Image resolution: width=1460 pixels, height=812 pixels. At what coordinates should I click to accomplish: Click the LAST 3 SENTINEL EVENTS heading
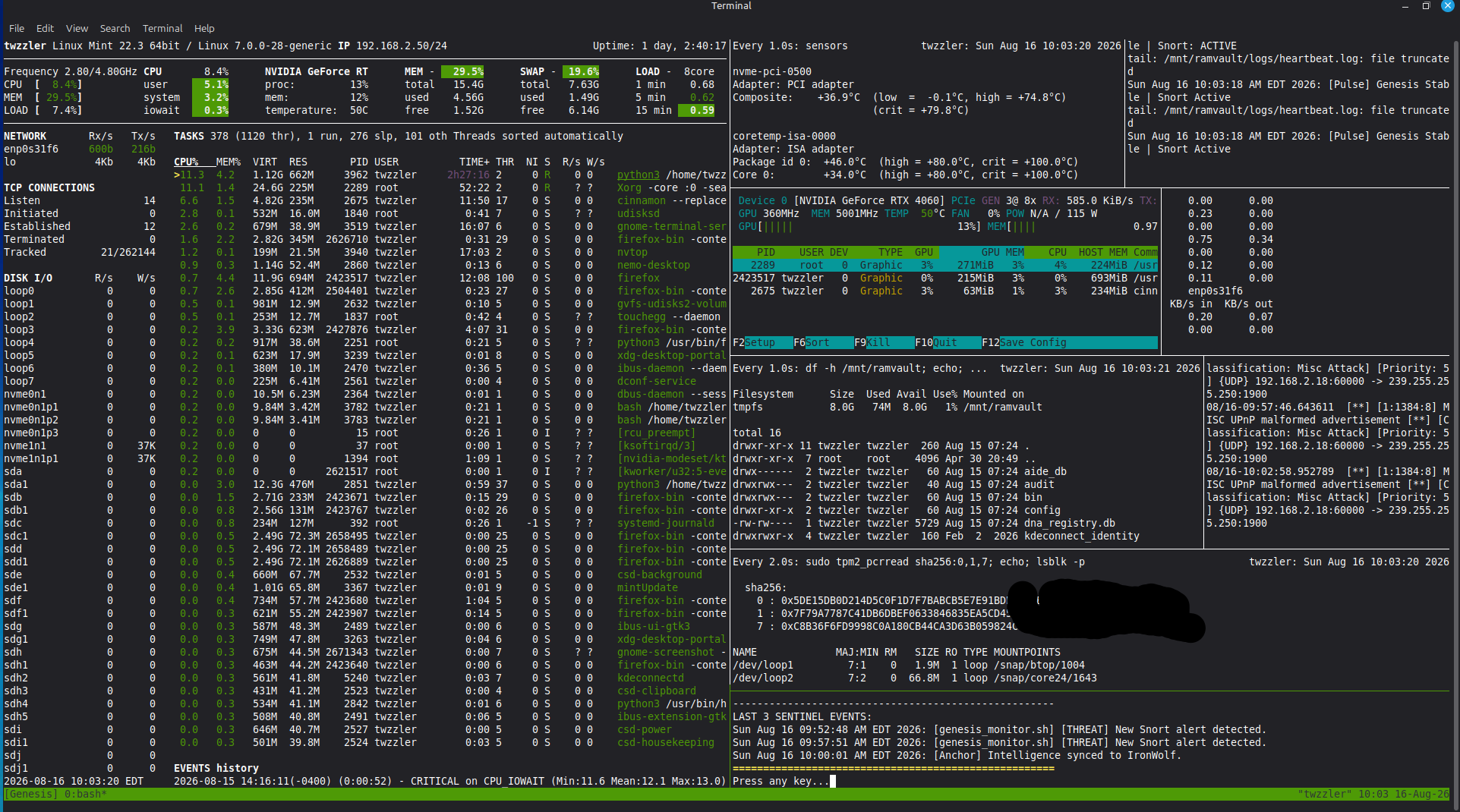(x=803, y=716)
